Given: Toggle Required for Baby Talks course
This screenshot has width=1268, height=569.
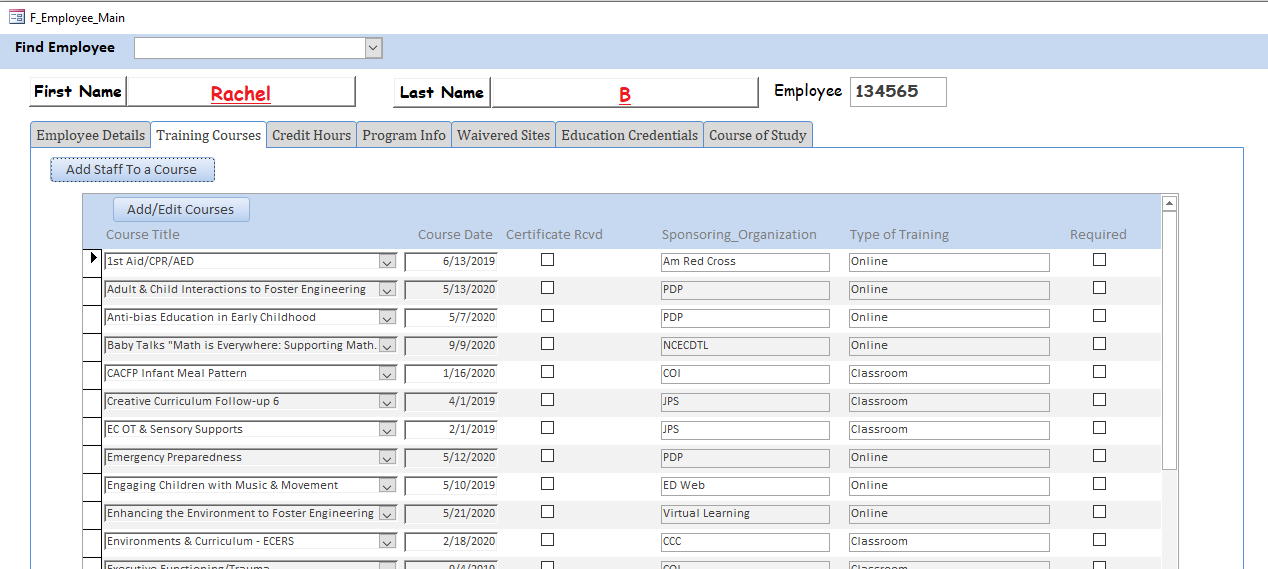Looking at the screenshot, I should coord(1099,343).
